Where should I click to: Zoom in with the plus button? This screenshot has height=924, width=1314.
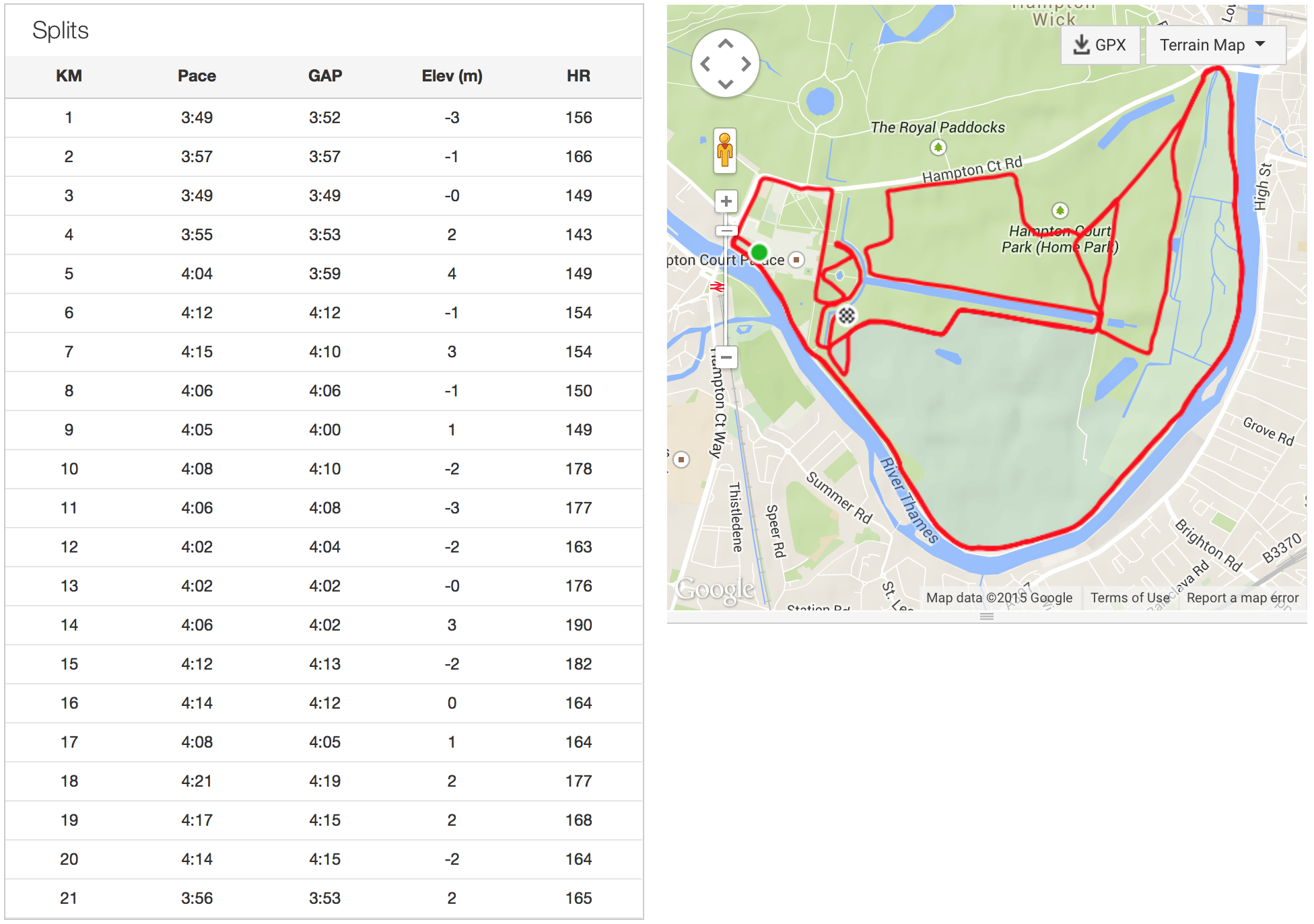(726, 201)
